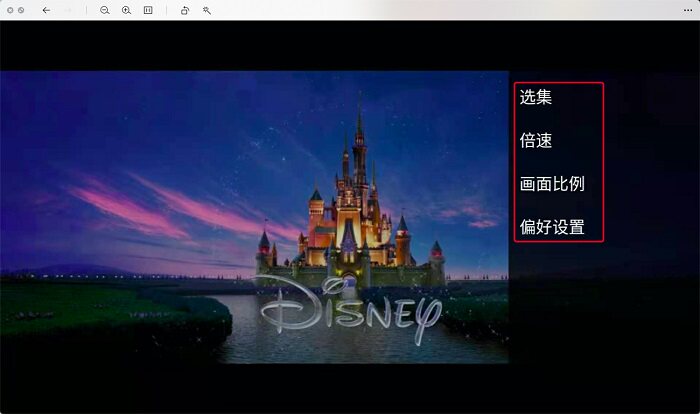700x414 pixels.
Task: Zoom in using the plus magnifier
Action: tap(127, 10)
